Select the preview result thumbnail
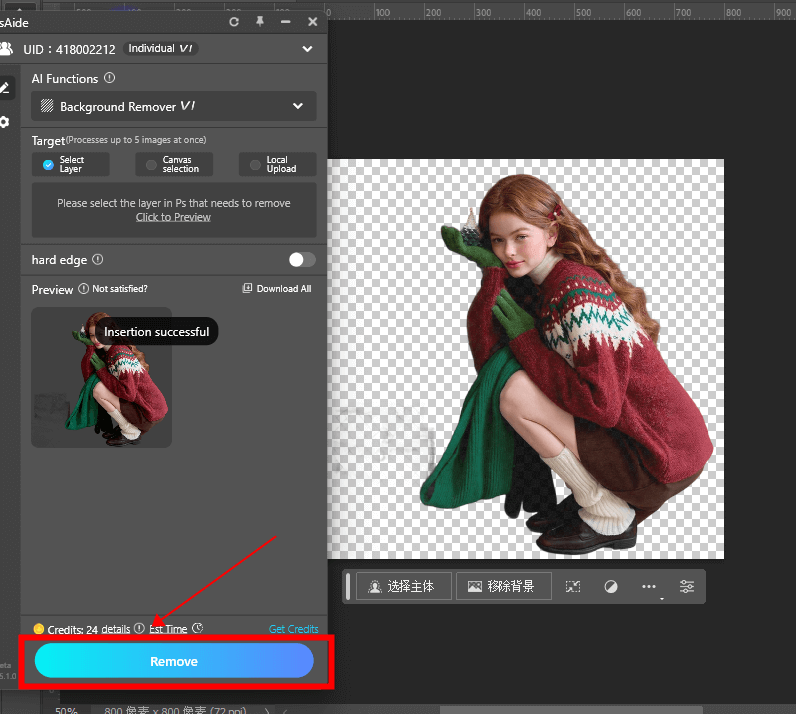 102,377
